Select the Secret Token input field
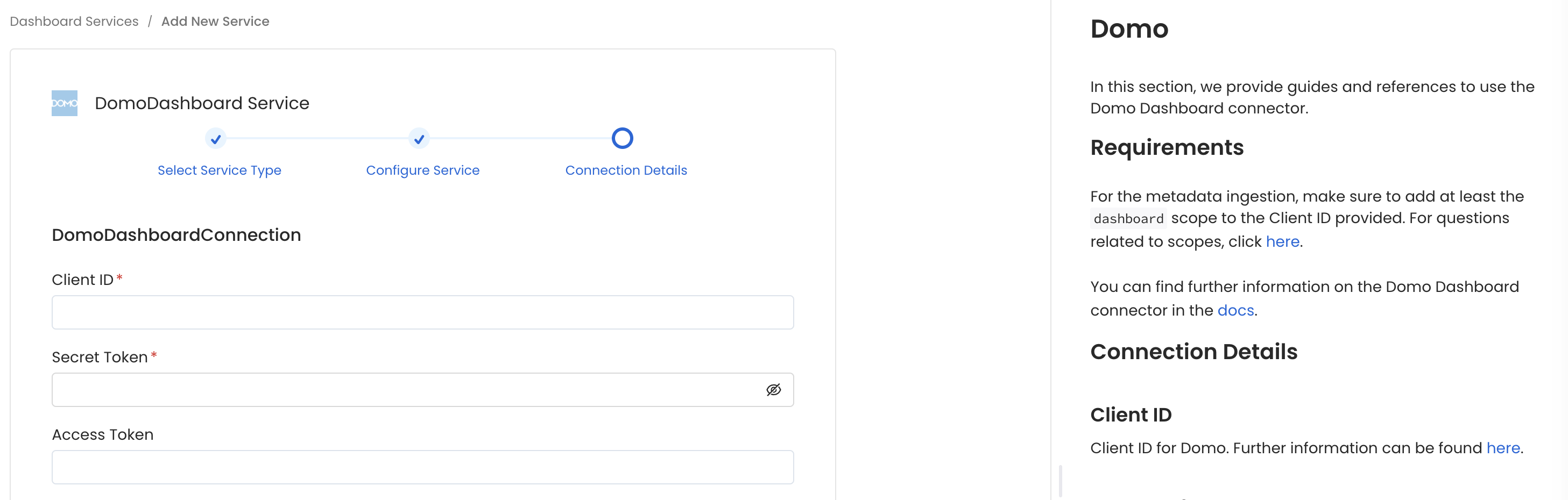Viewport: 1568px width, 500px height. (402, 389)
